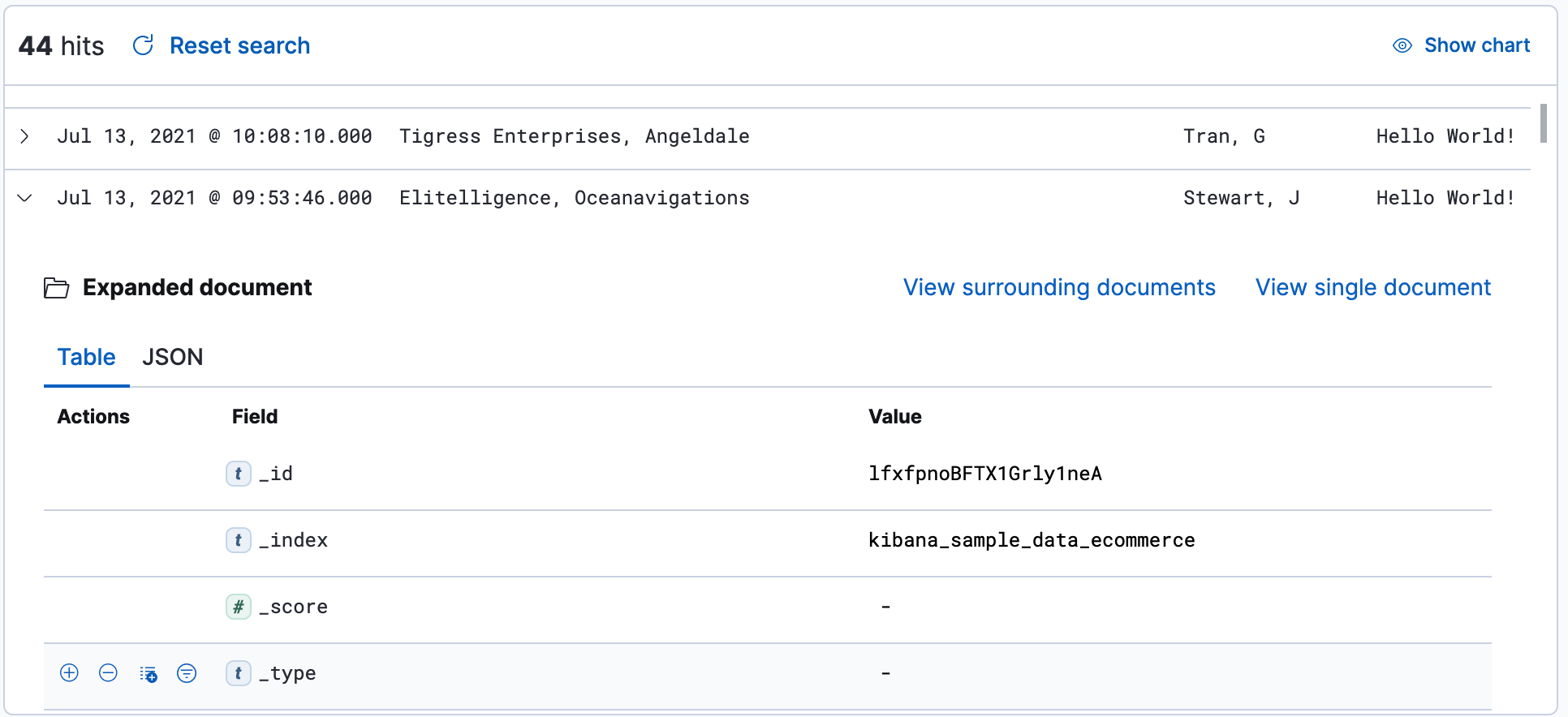Click the folder icon next to Expanded document
The width and height of the screenshot is (1568, 717).
56,288
